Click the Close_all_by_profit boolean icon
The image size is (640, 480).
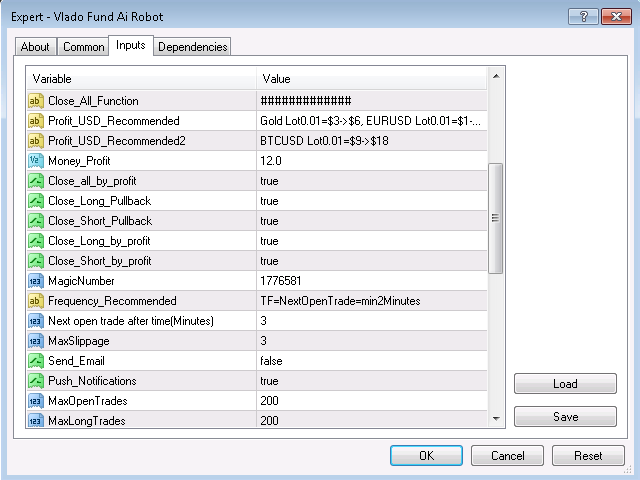coord(36,181)
